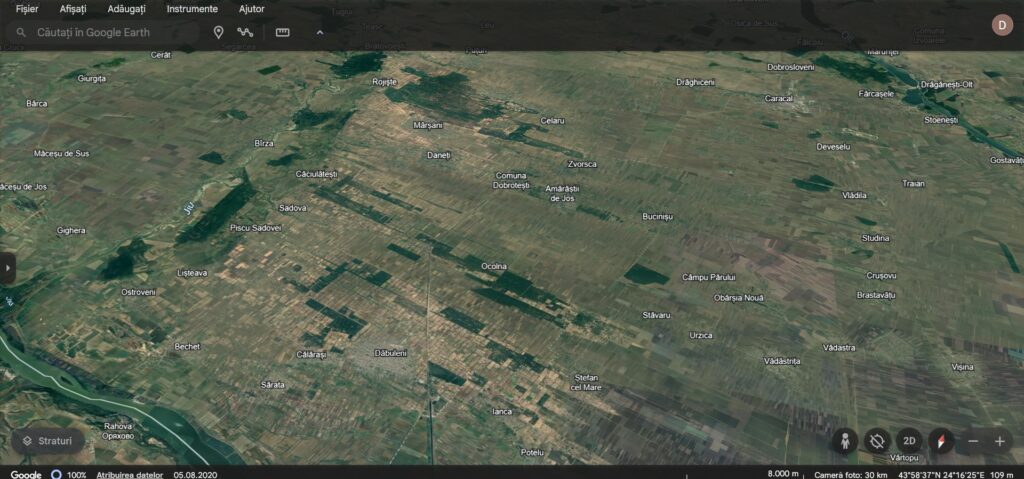The width and height of the screenshot is (1024, 479).
Task: Open the user account avatar
Action: tap(1001, 25)
